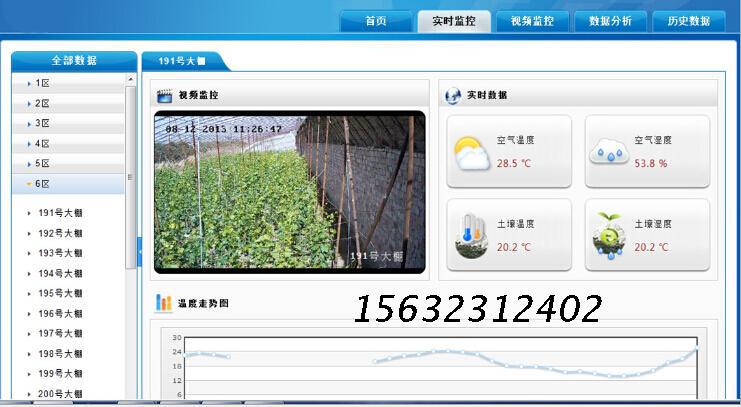Open 196号大棚 in the tree
The width and height of the screenshot is (741, 407).
pyautogui.click(x=60, y=314)
